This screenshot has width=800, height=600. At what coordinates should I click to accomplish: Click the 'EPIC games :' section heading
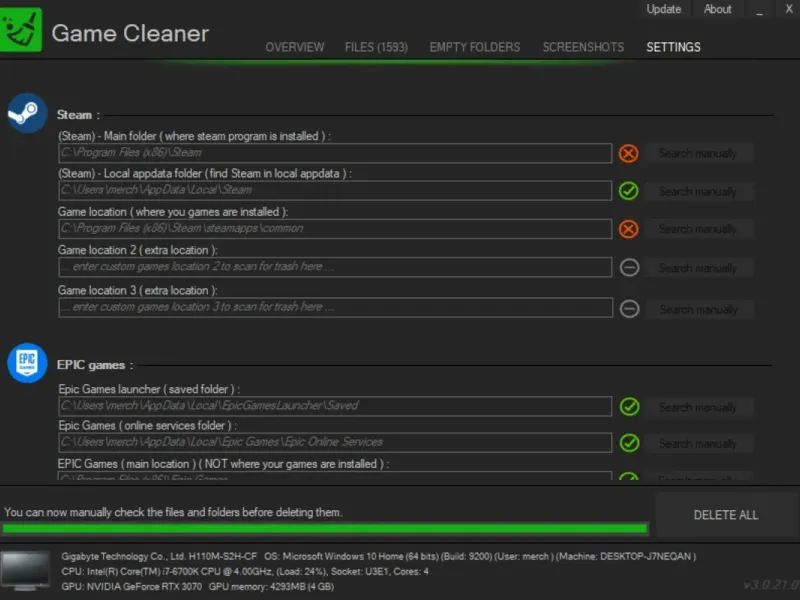pos(95,365)
